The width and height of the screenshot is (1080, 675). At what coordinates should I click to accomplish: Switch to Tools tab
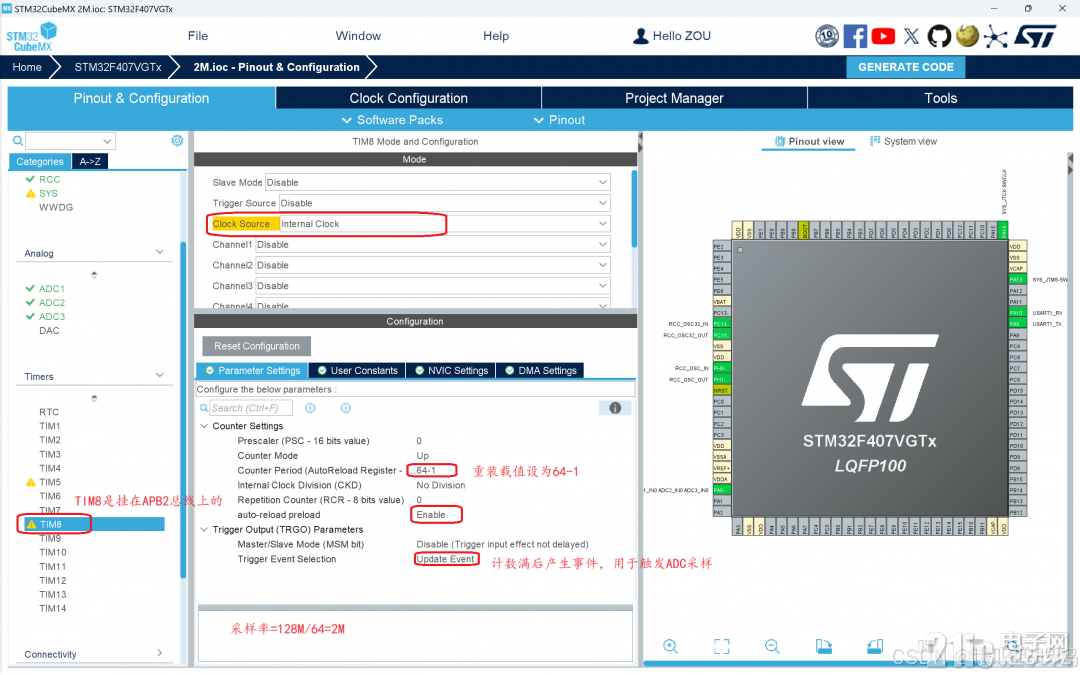[x=940, y=98]
